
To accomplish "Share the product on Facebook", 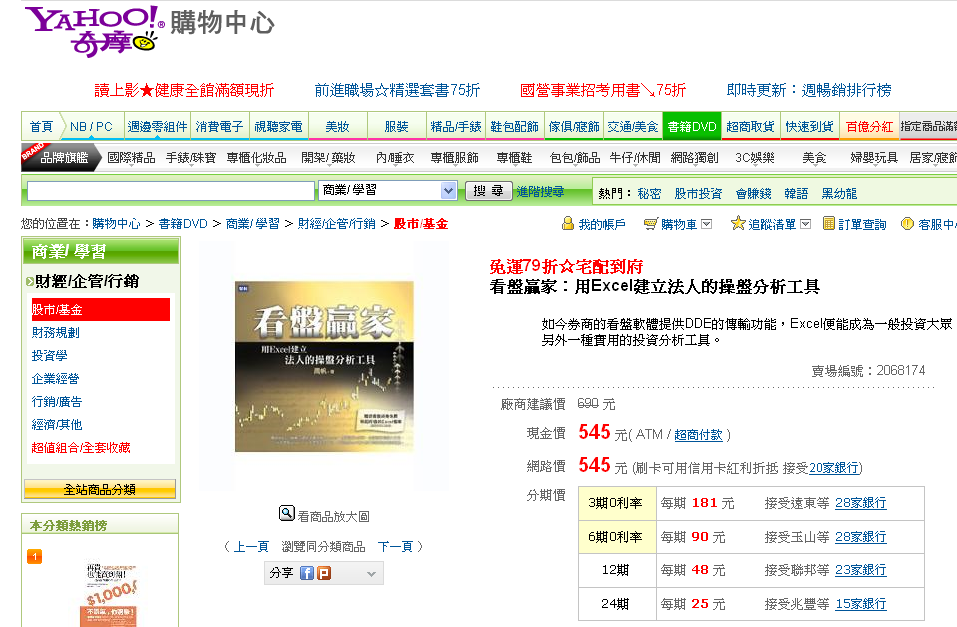I will (307, 573).
